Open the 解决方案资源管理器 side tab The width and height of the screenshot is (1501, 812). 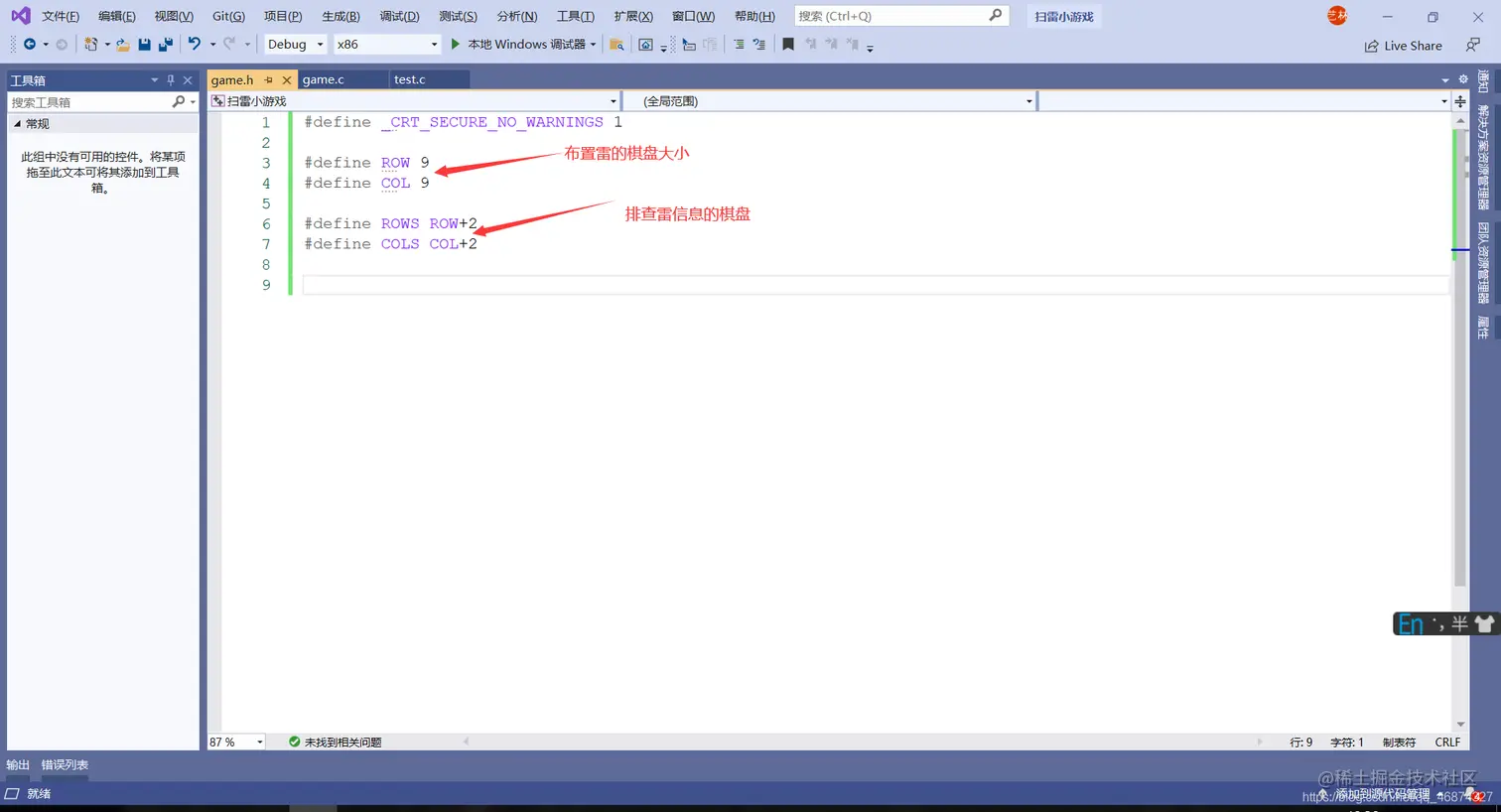1483,157
